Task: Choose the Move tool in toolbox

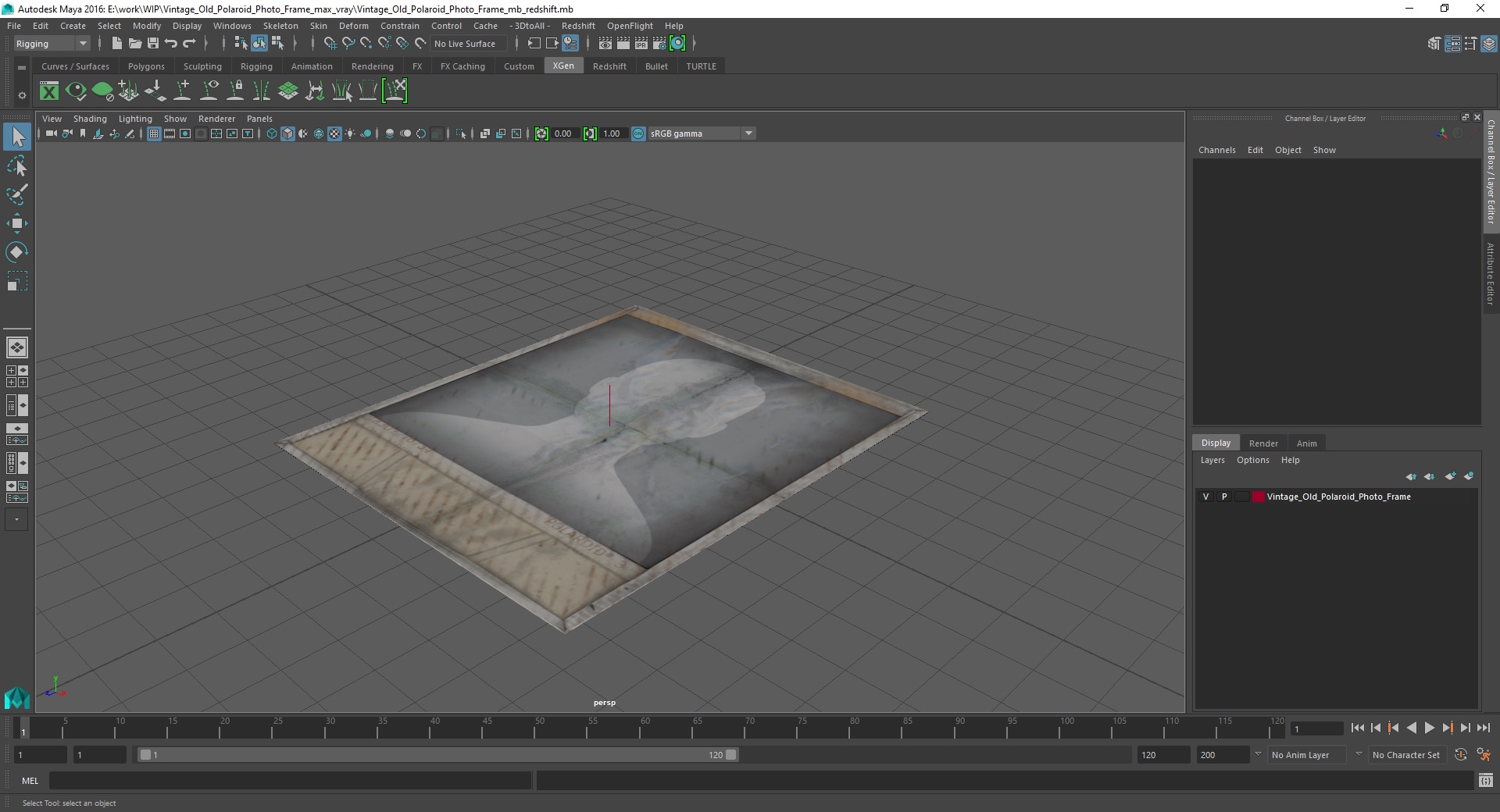Action: pyautogui.click(x=16, y=223)
